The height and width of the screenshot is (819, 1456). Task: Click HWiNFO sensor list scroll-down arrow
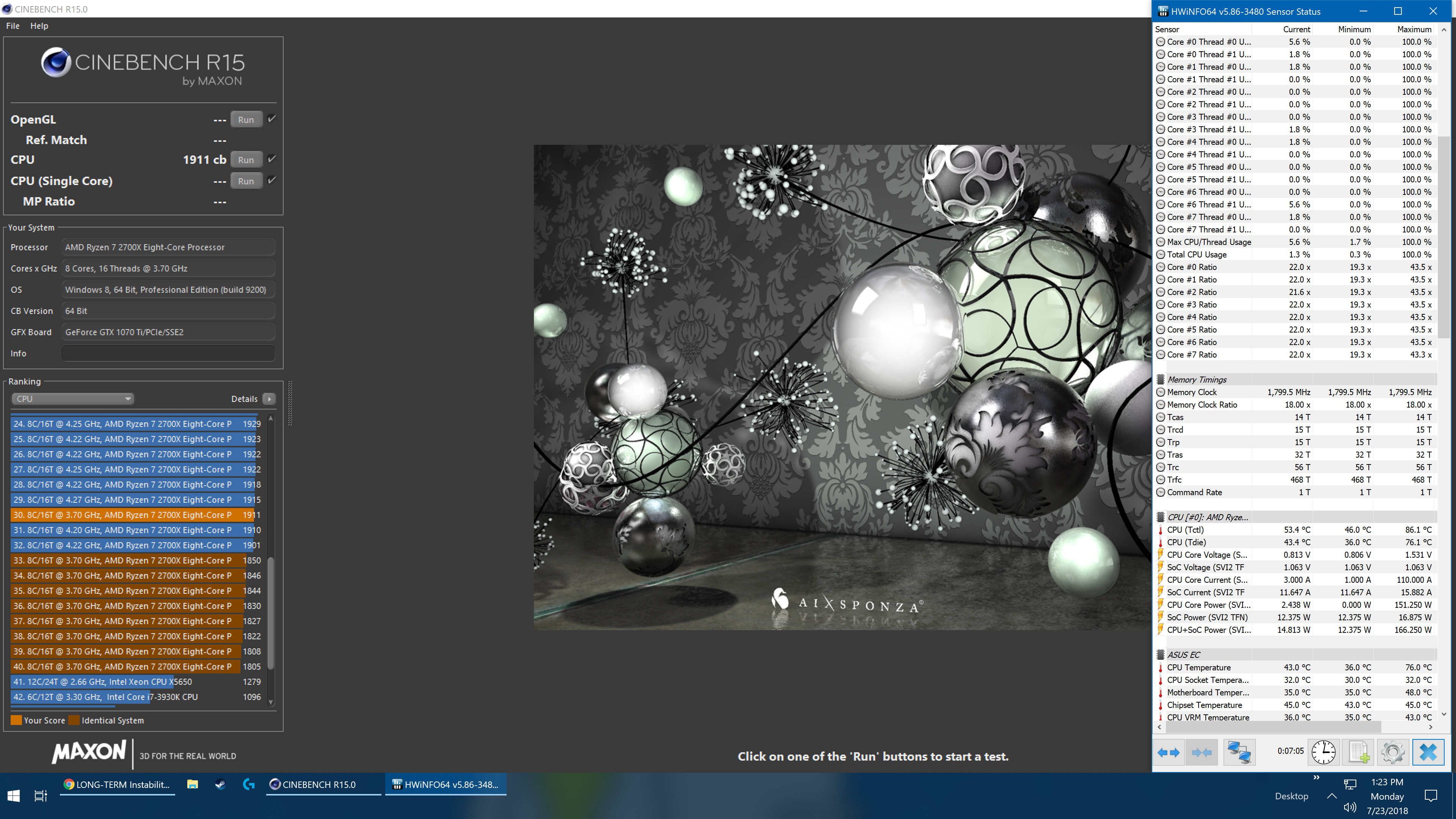(x=1444, y=714)
